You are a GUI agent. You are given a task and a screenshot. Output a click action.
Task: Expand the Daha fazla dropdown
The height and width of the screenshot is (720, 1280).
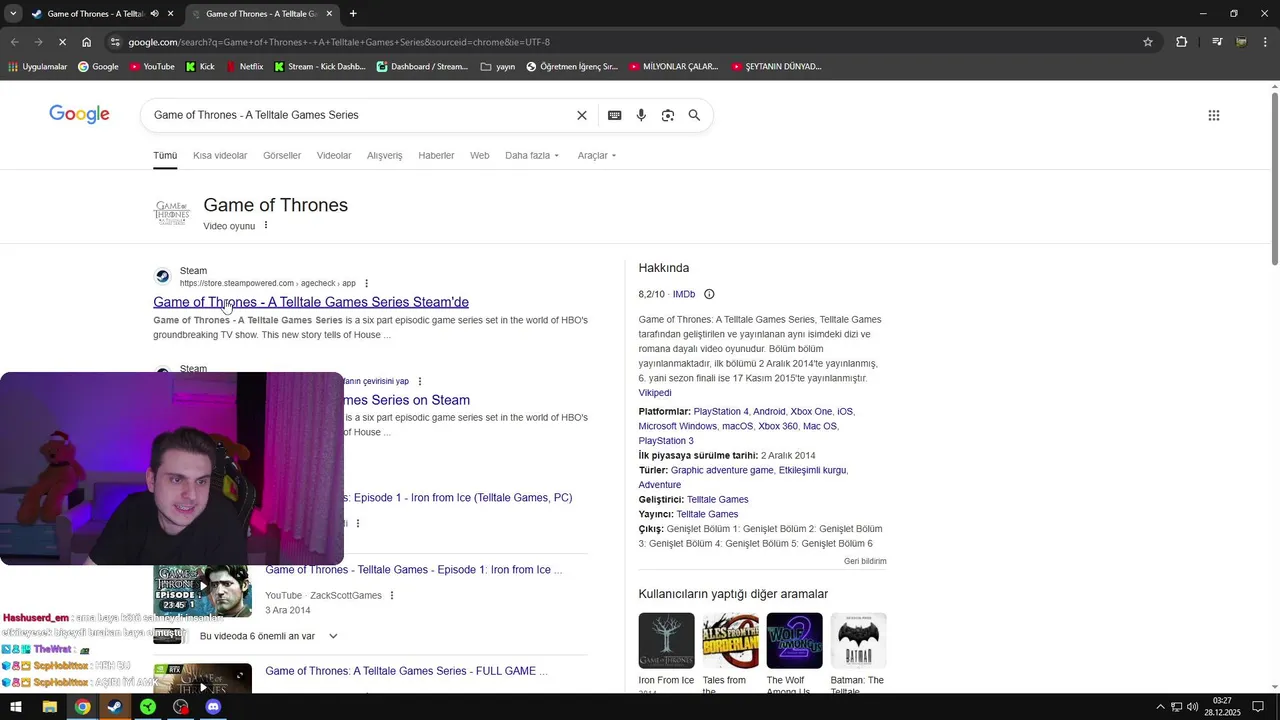[532, 155]
